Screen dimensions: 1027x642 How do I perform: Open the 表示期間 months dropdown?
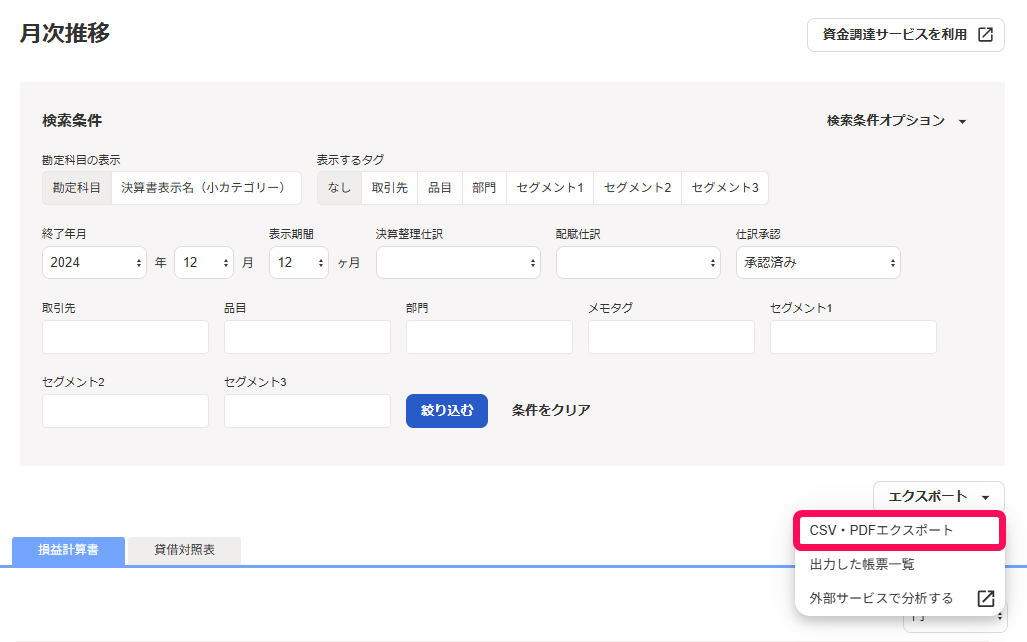point(298,263)
